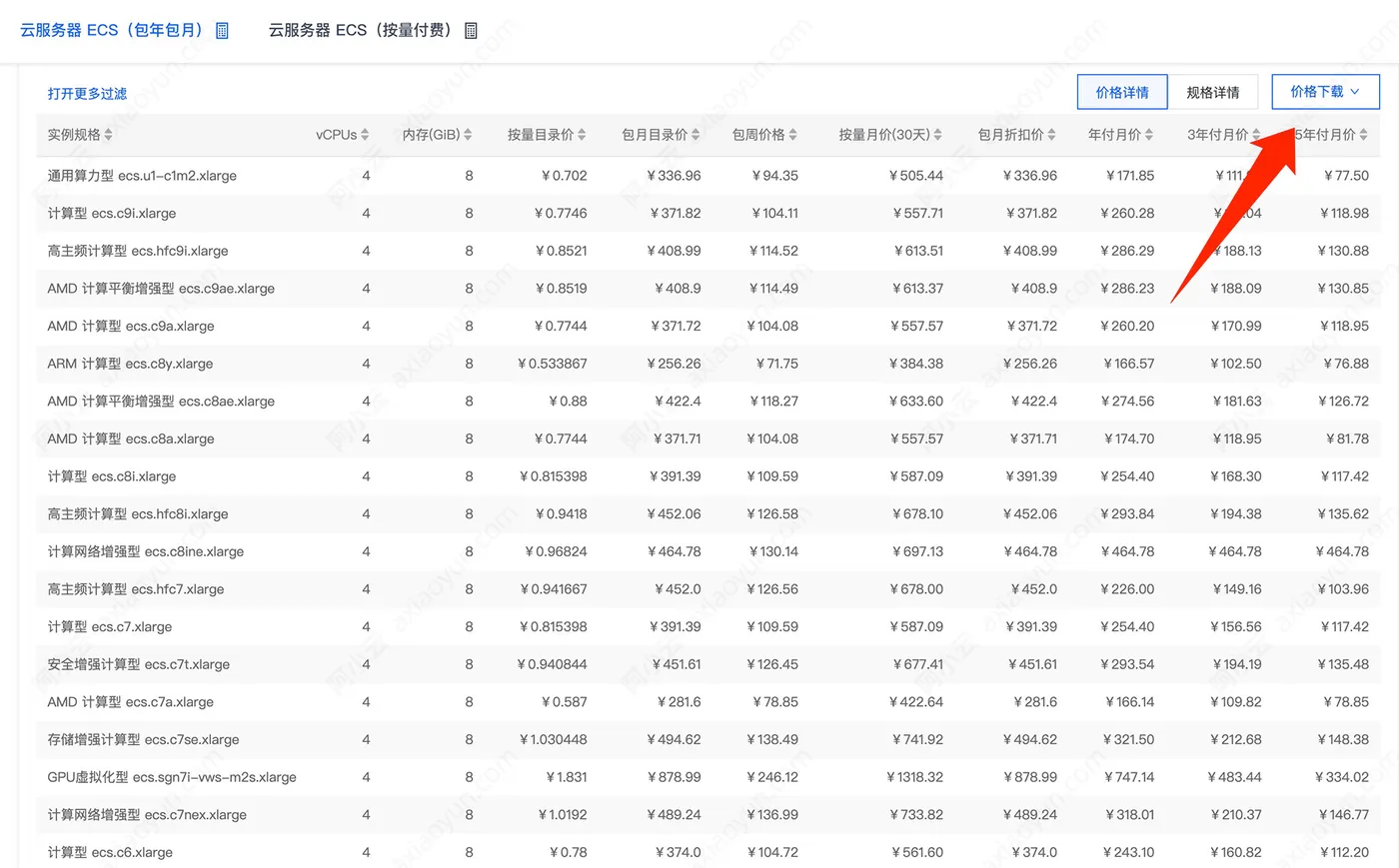The image size is (1399, 868).
Task: Select row 计算型 ecs.c8i.xlarge
Action: click(707, 476)
